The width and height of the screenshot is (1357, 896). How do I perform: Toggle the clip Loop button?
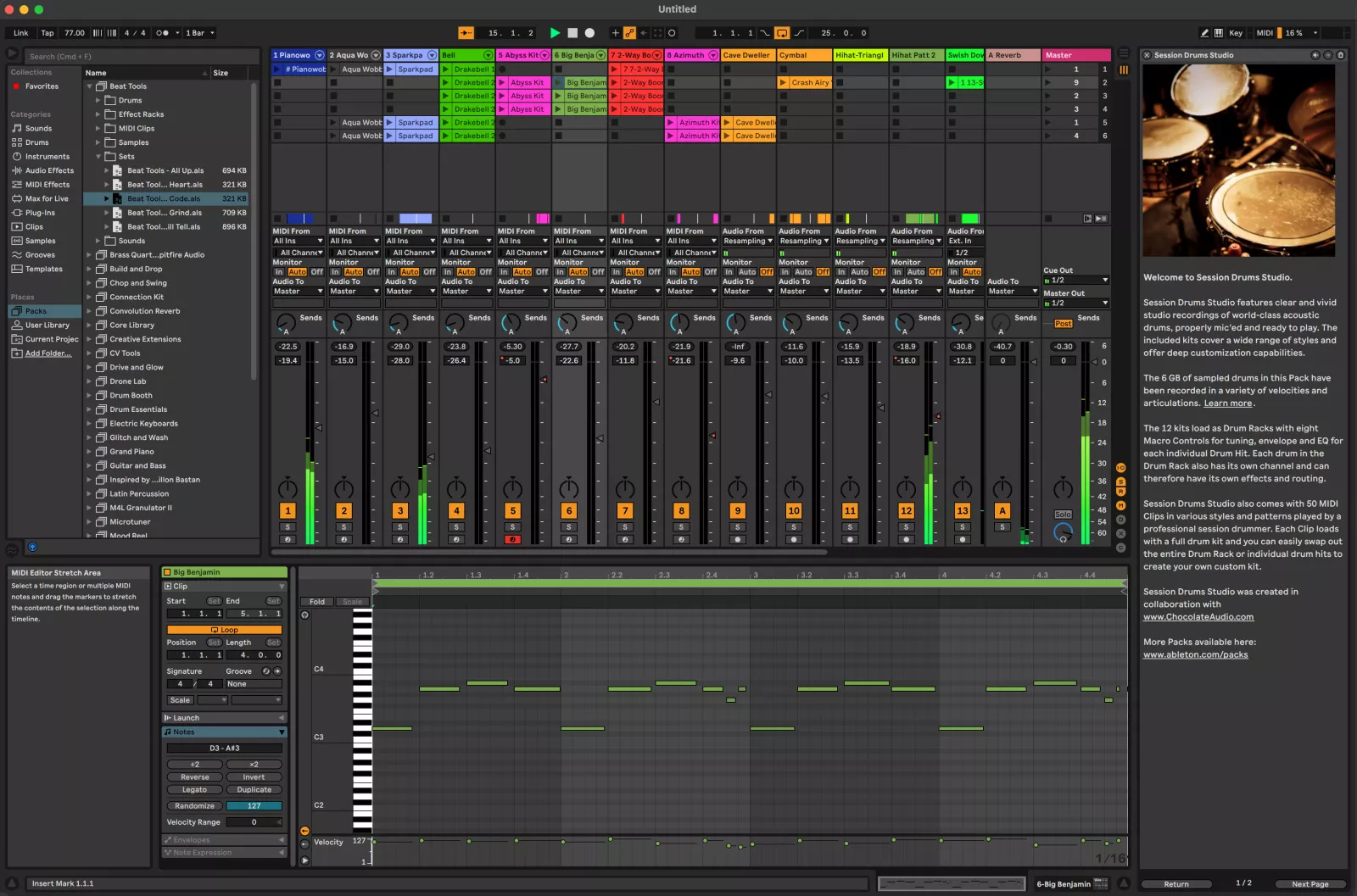click(225, 630)
